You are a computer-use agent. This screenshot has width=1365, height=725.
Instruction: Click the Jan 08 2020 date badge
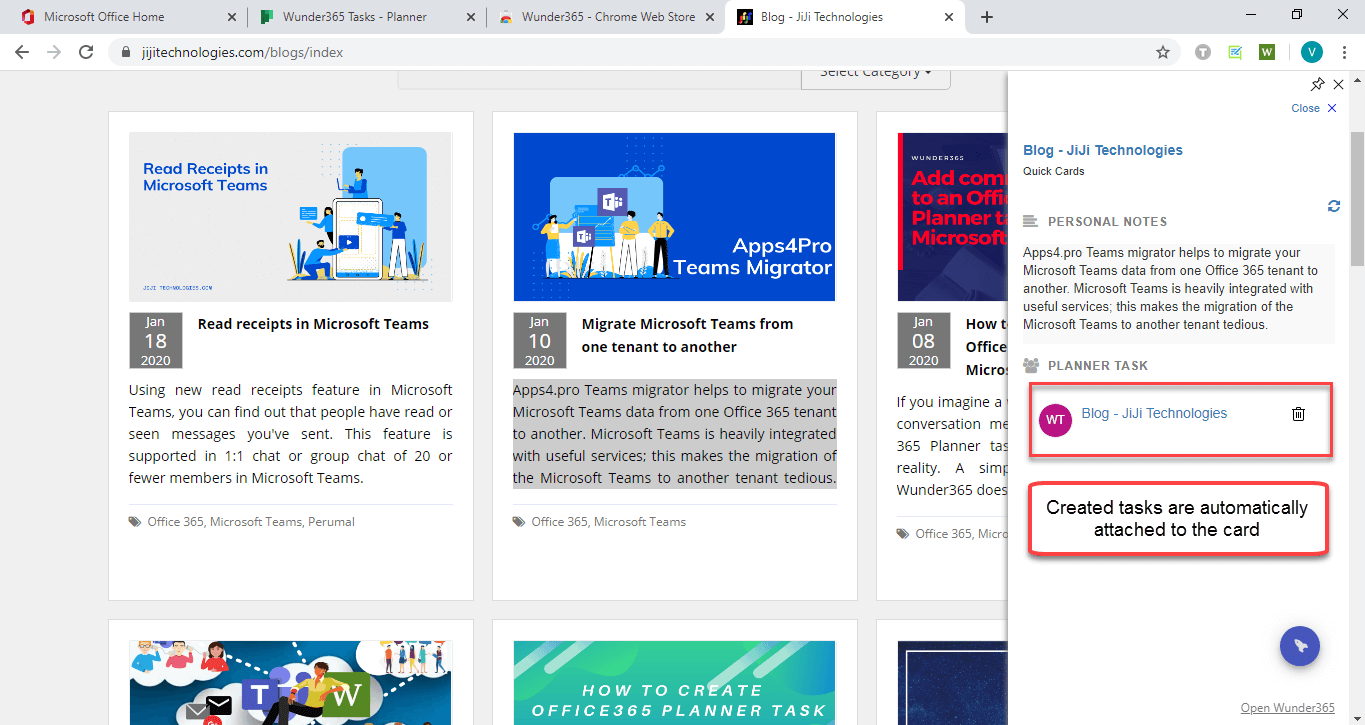point(924,341)
